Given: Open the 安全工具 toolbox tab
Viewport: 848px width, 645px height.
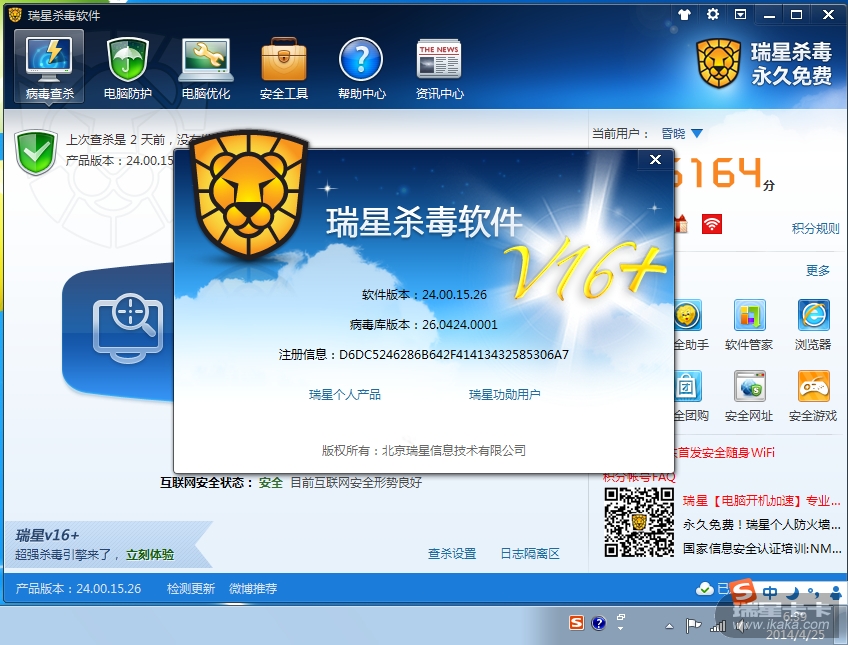Looking at the screenshot, I should [283, 67].
